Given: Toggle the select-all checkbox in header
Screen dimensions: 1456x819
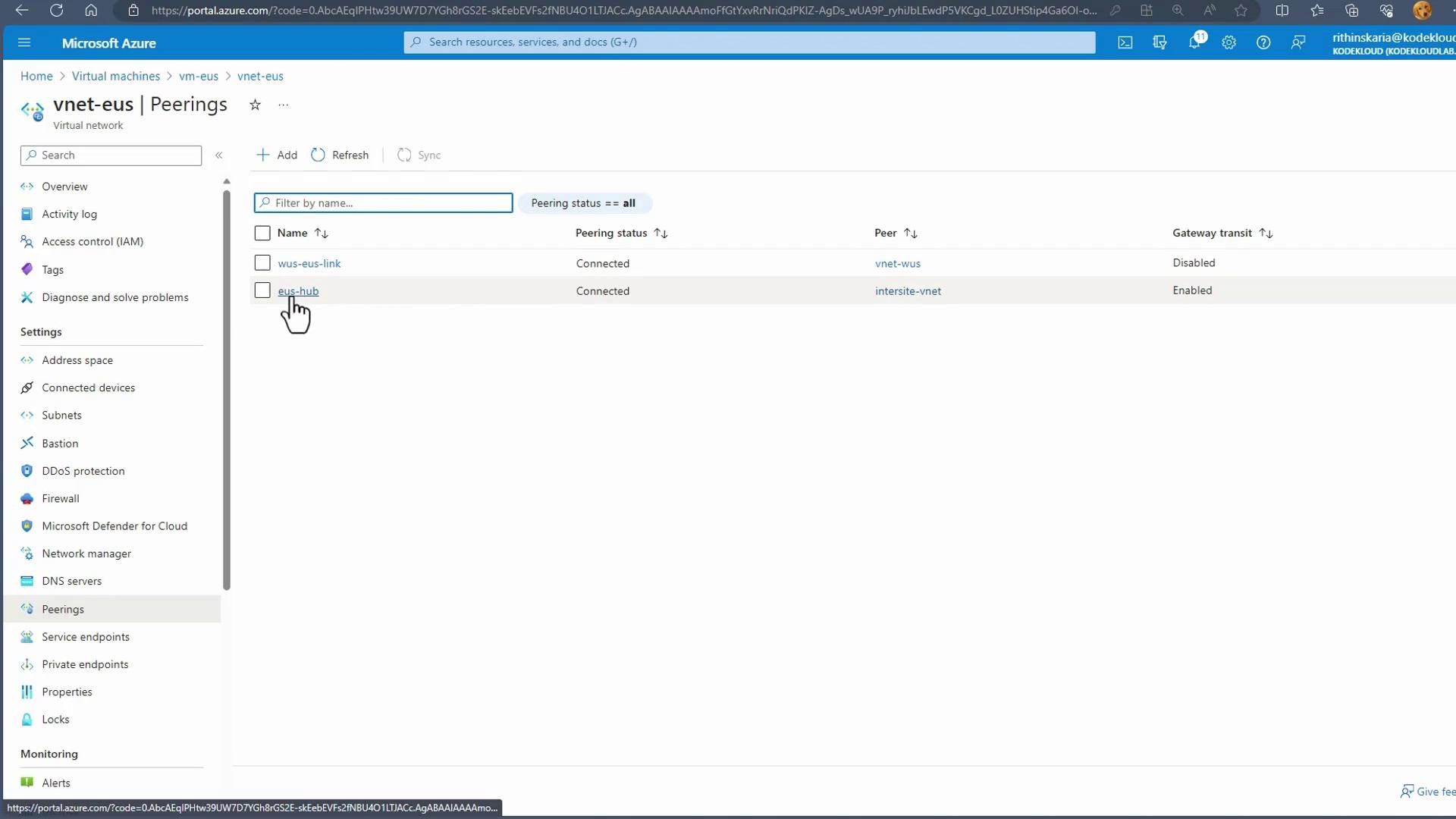Looking at the screenshot, I should [262, 233].
